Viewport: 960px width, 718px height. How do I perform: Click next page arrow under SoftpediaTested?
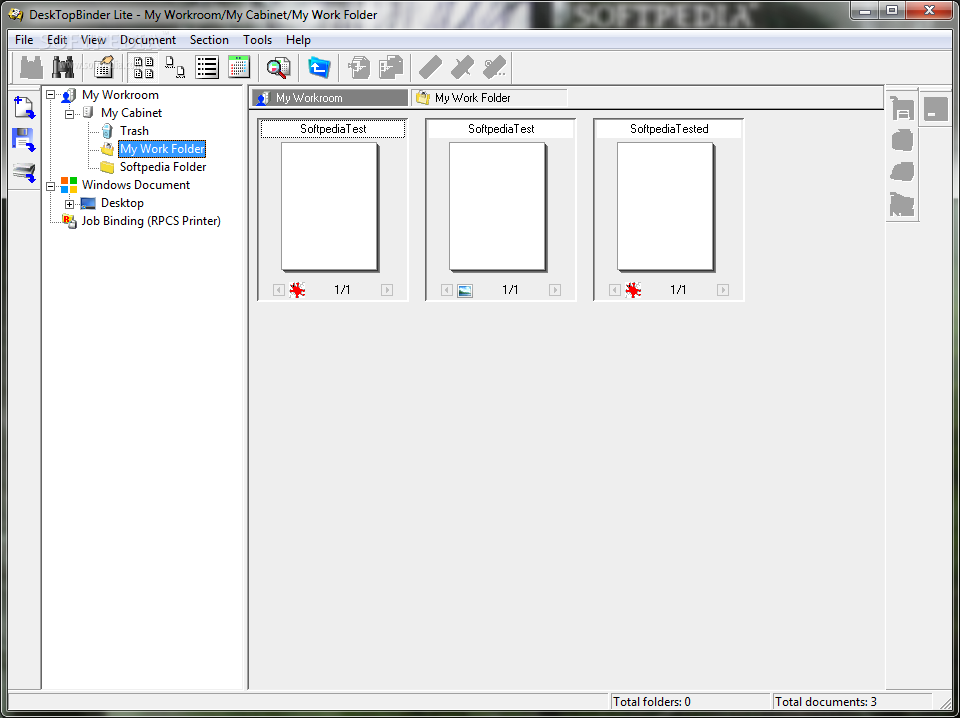pos(723,290)
